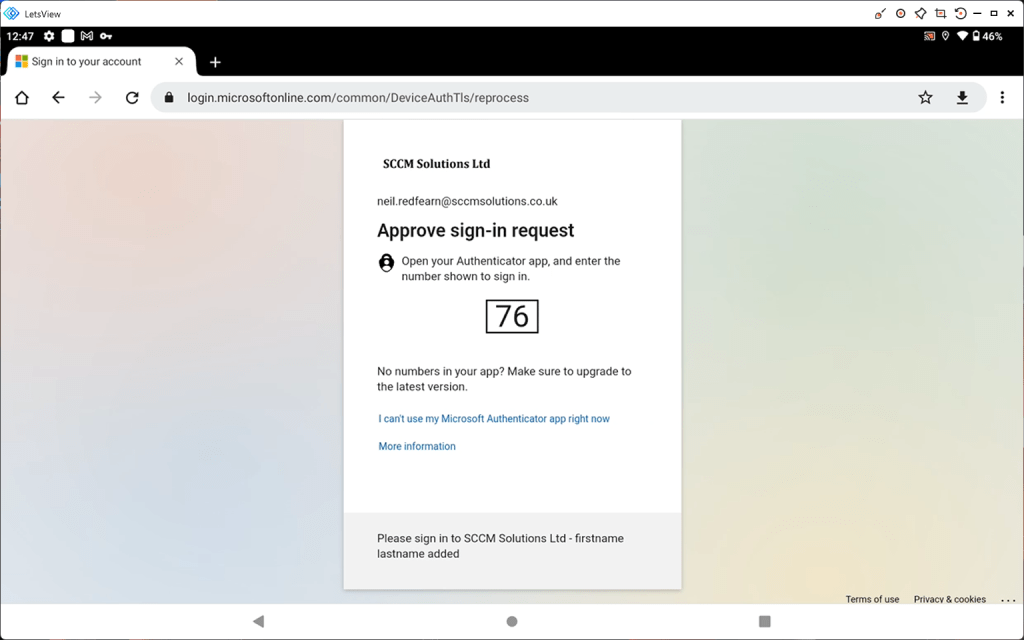Pin the LetsView window on top
1024x640 pixels.
tap(920, 13)
